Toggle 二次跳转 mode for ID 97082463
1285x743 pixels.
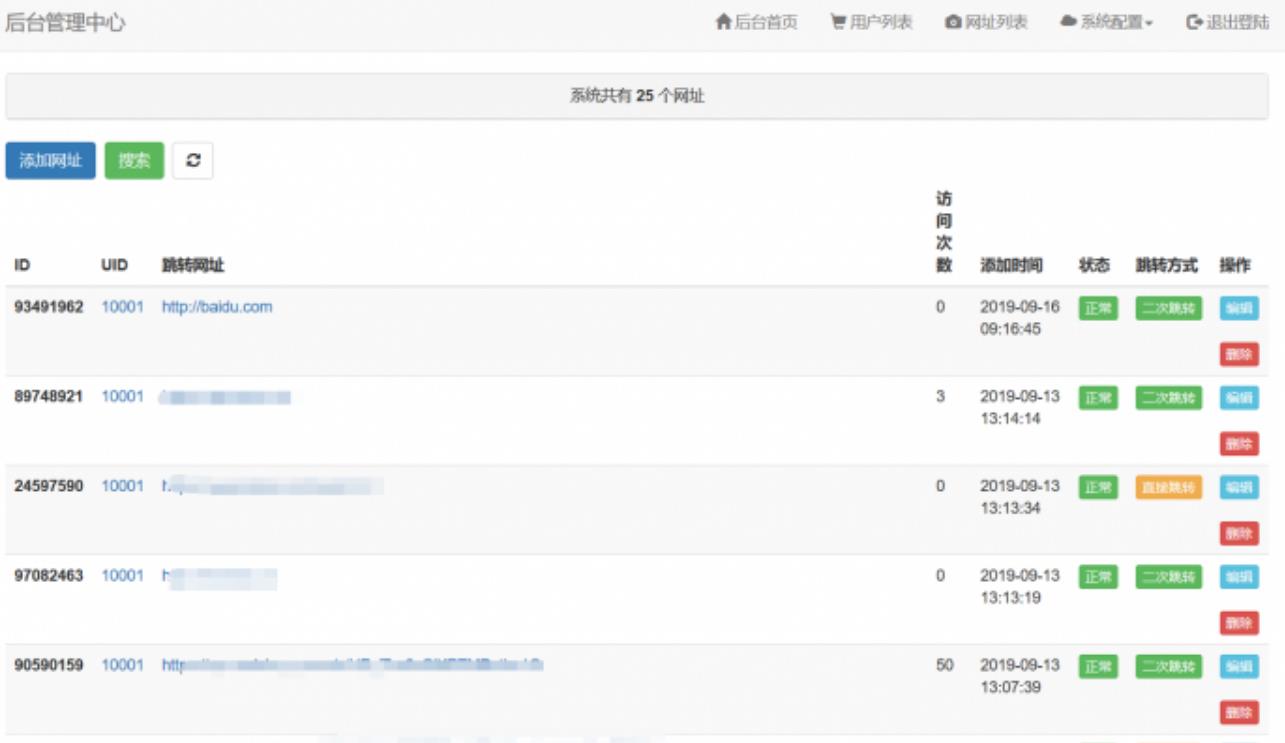pos(1168,577)
